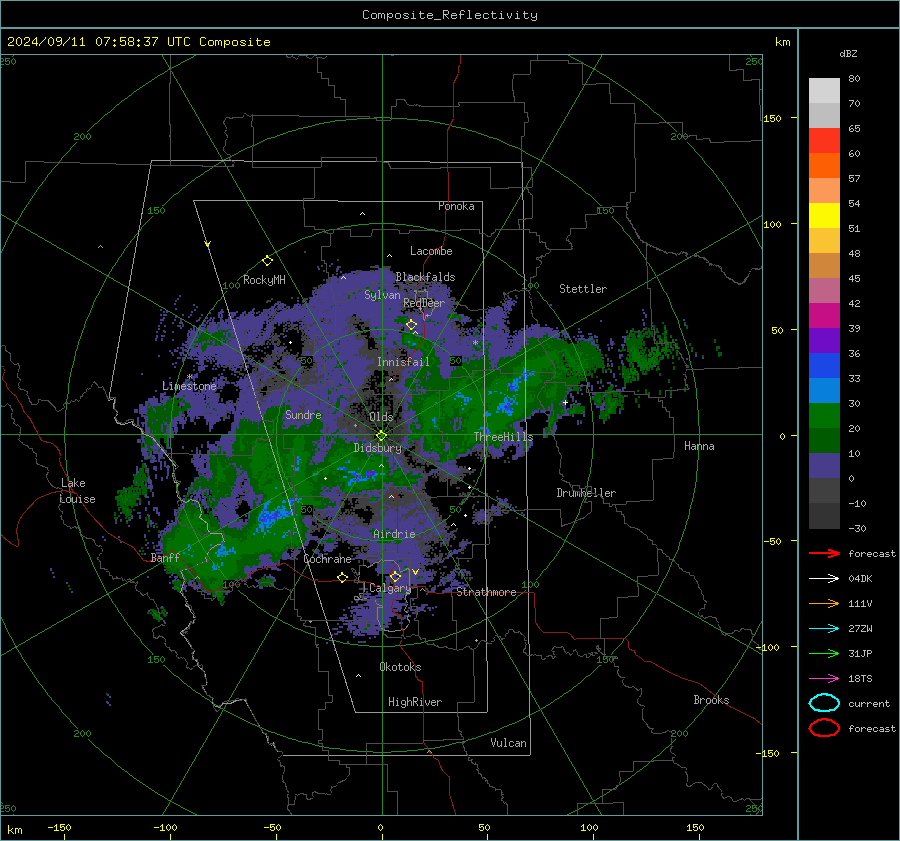Image resolution: width=900 pixels, height=841 pixels.
Task: Click the Airdrie label
Action: pyautogui.click(x=394, y=534)
